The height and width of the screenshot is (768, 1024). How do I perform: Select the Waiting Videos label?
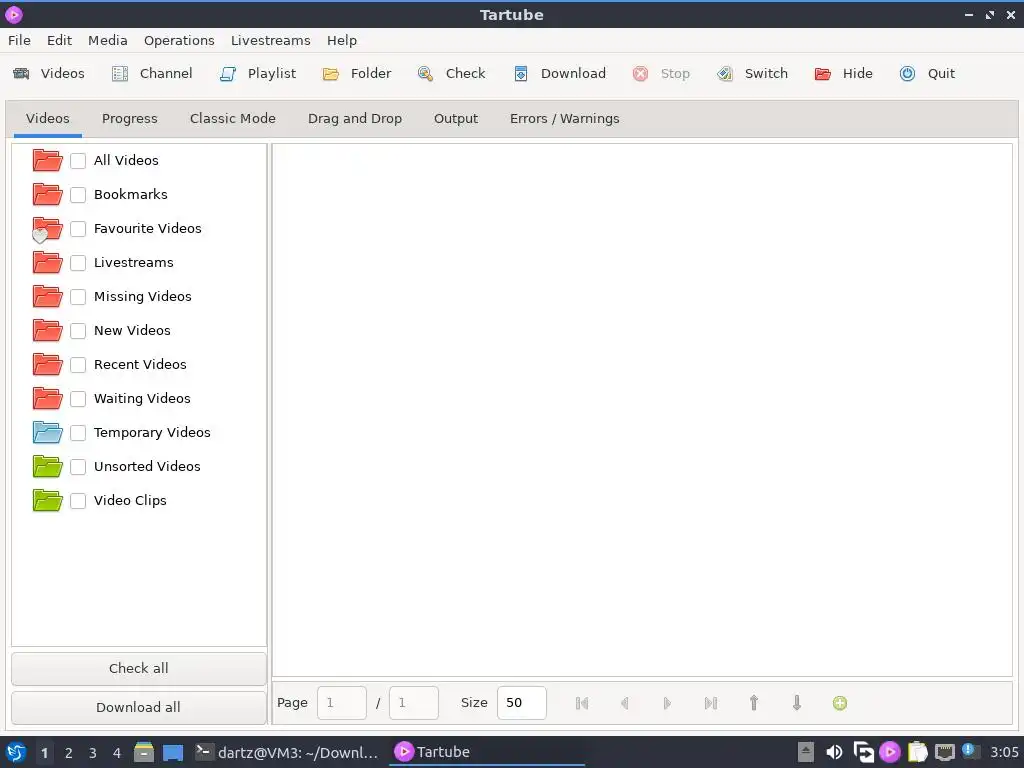[142, 398]
